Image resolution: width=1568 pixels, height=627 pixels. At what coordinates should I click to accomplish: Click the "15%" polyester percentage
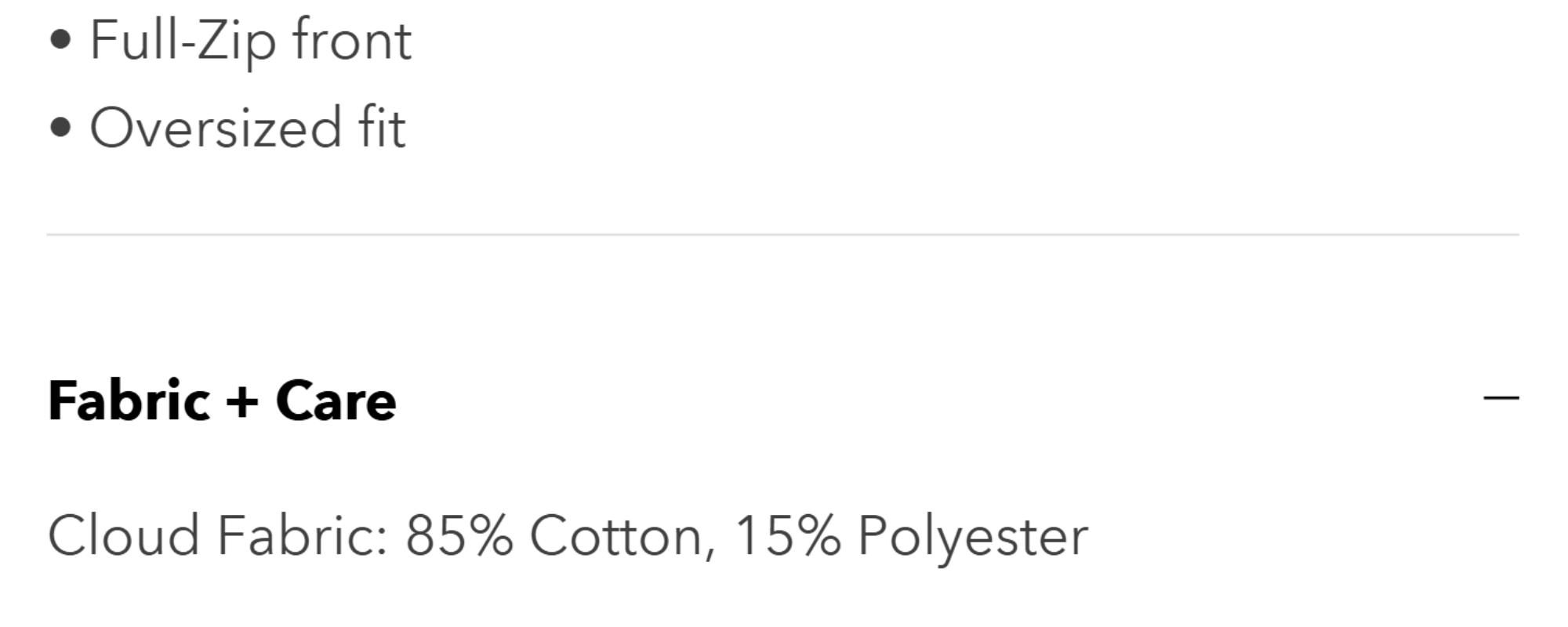787,536
